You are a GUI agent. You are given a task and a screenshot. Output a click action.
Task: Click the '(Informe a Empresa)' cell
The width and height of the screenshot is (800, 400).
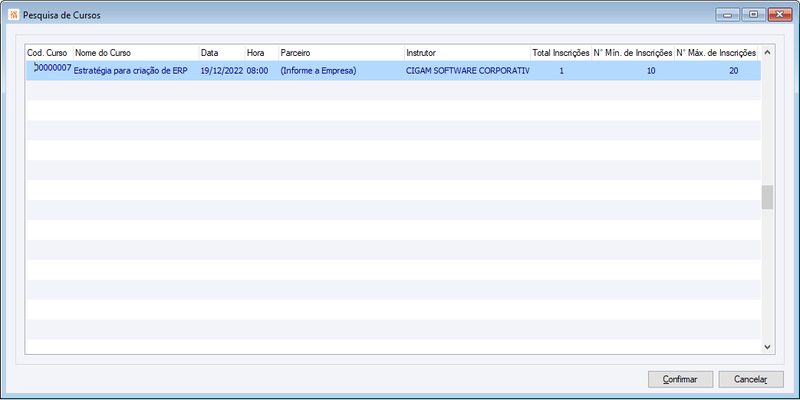click(341, 71)
